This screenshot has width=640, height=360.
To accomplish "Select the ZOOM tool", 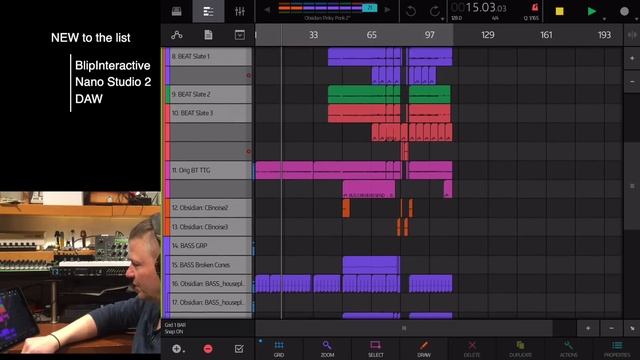I will 327,349.
